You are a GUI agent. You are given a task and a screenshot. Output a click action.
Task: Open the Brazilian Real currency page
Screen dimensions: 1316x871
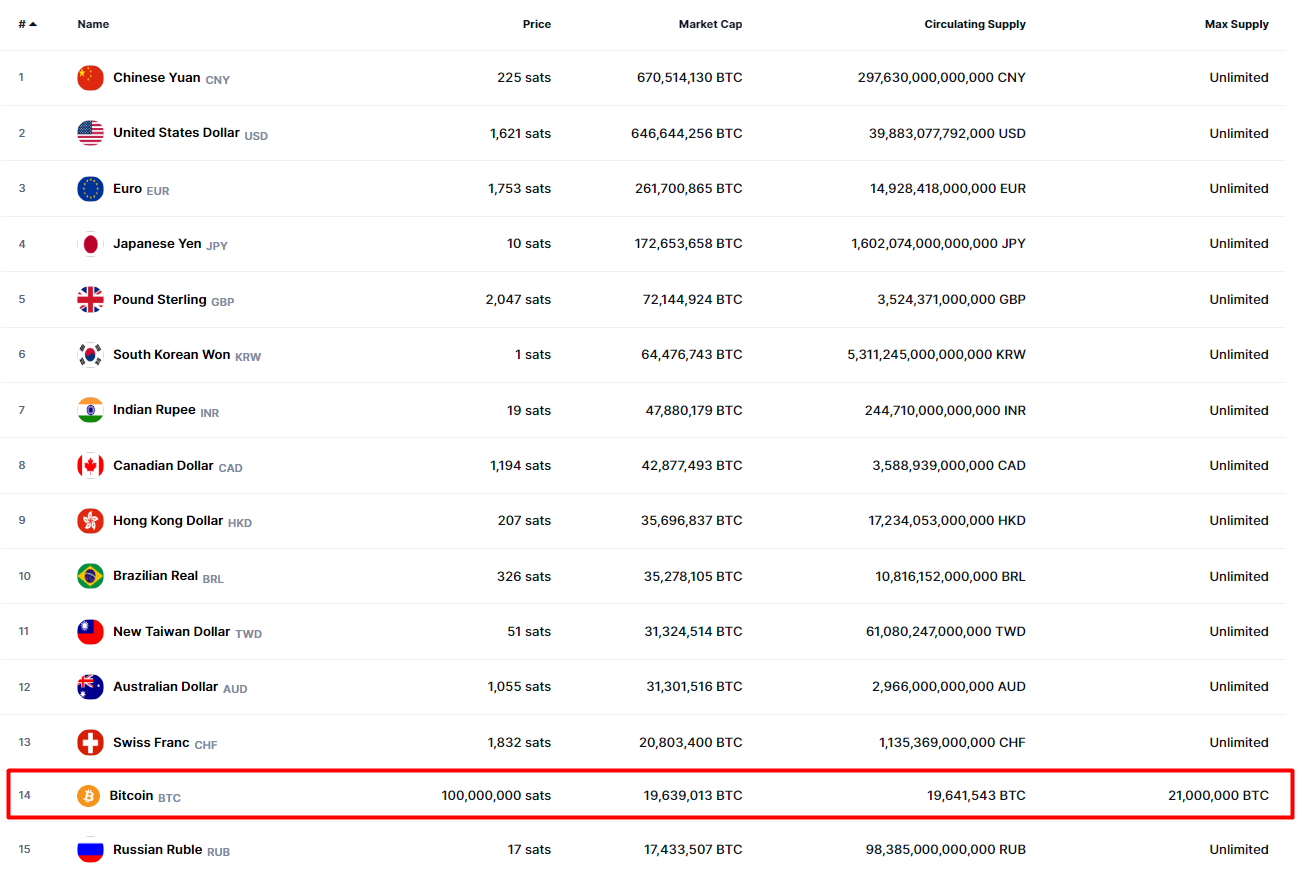(x=155, y=575)
